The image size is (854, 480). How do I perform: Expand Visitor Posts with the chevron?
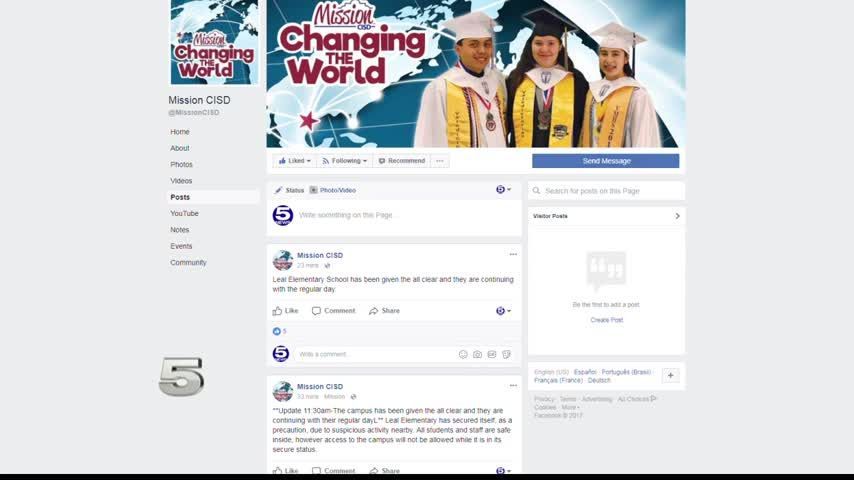[x=677, y=216]
